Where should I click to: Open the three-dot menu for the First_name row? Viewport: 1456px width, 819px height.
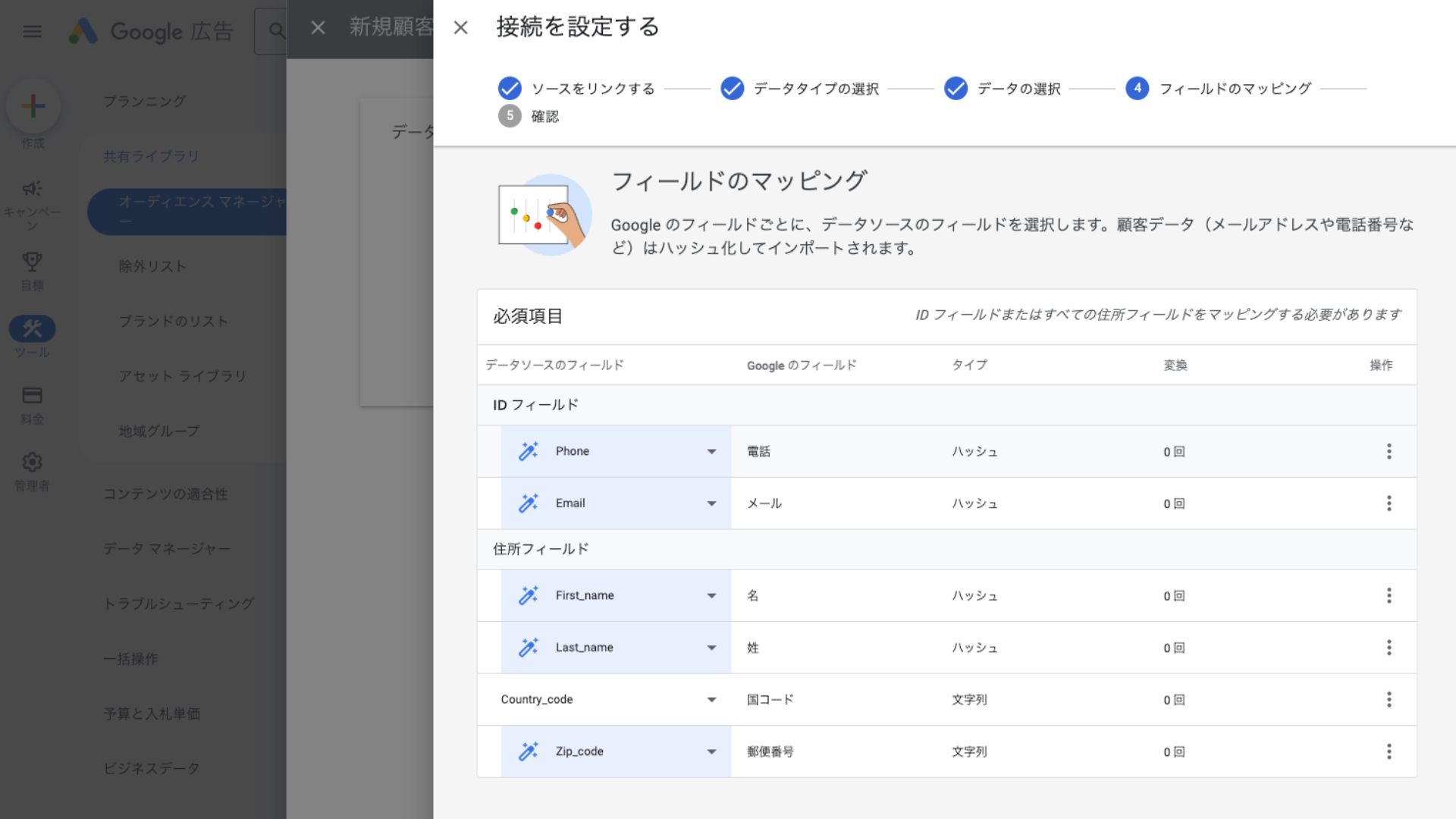(1389, 595)
